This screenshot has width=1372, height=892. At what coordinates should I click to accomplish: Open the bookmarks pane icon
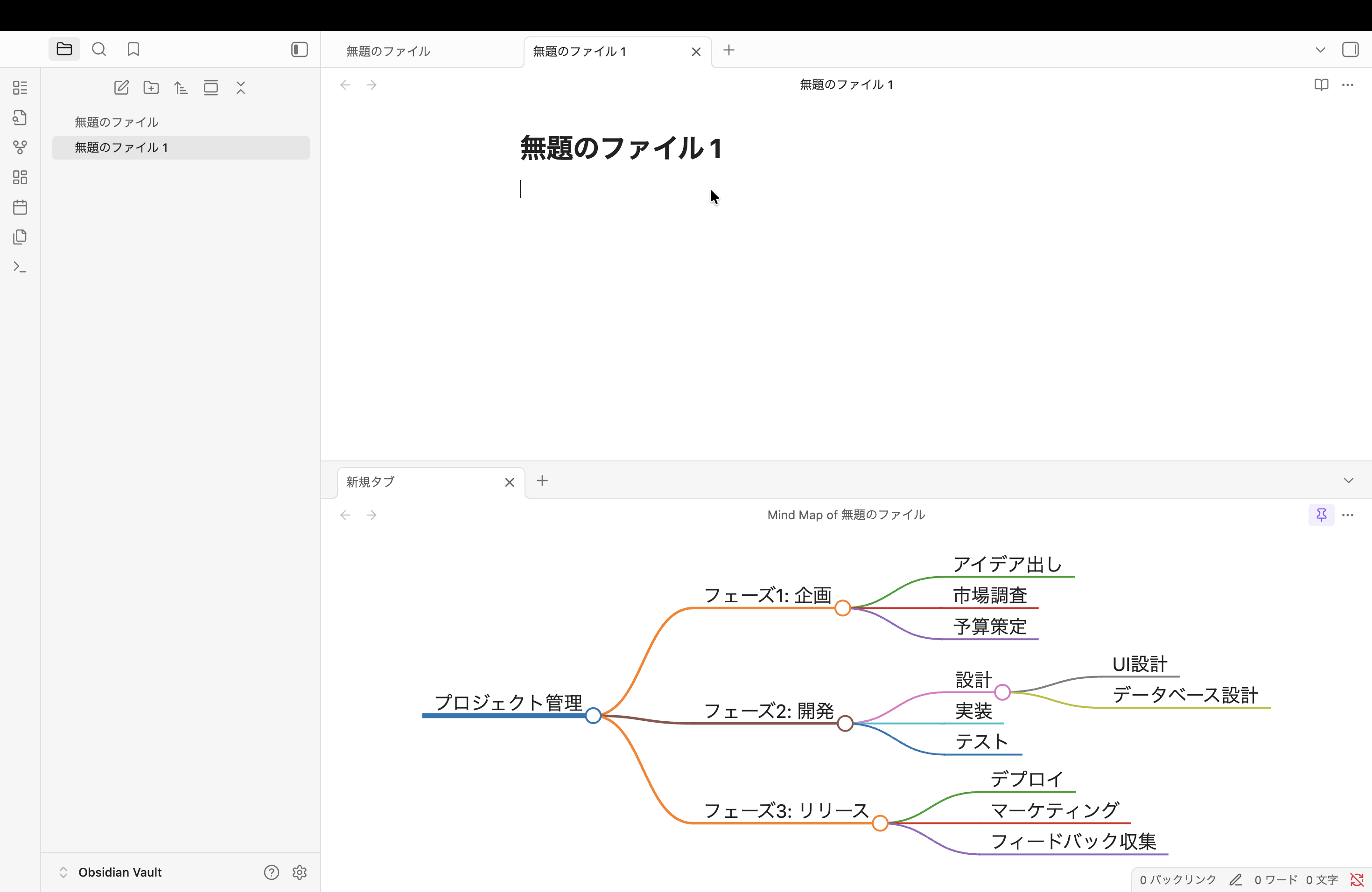[x=133, y=49]
